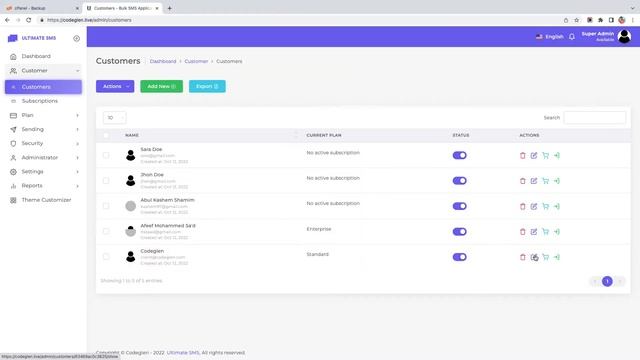Login as Afeef Mohammed Sa'd via arrow icon
The image size is (640, 360).
point(557,231)
